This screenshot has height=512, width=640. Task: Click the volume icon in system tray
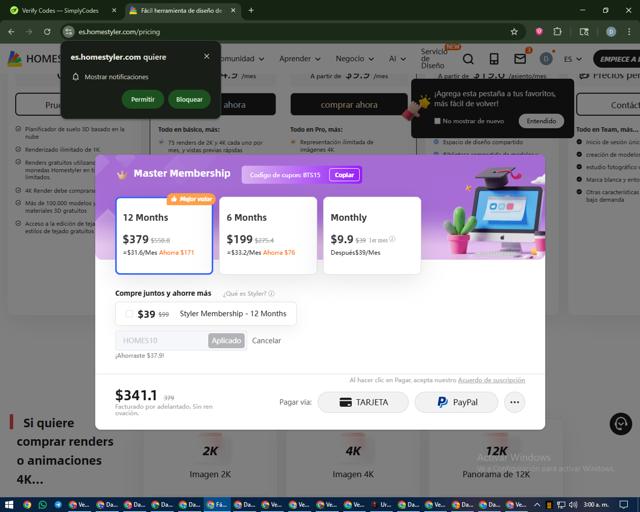(x=573, y=505)
